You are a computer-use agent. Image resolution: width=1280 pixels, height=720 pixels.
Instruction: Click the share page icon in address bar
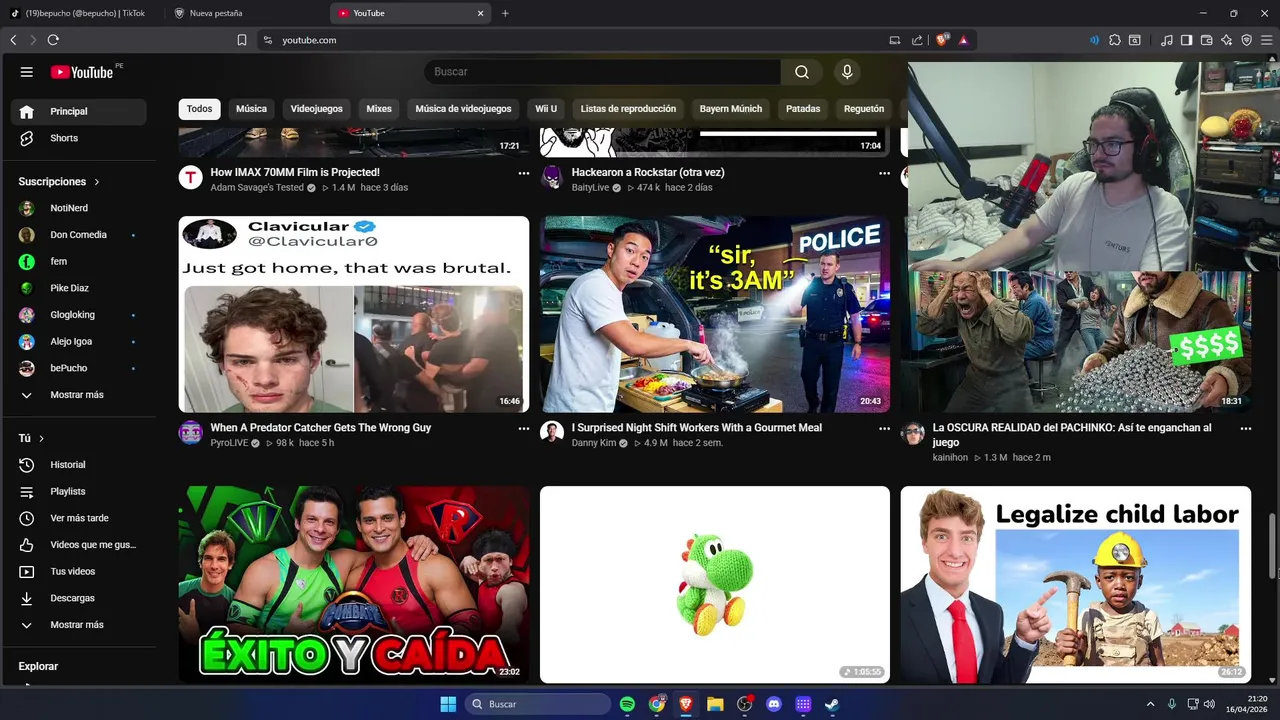click(x=917, y=40)
